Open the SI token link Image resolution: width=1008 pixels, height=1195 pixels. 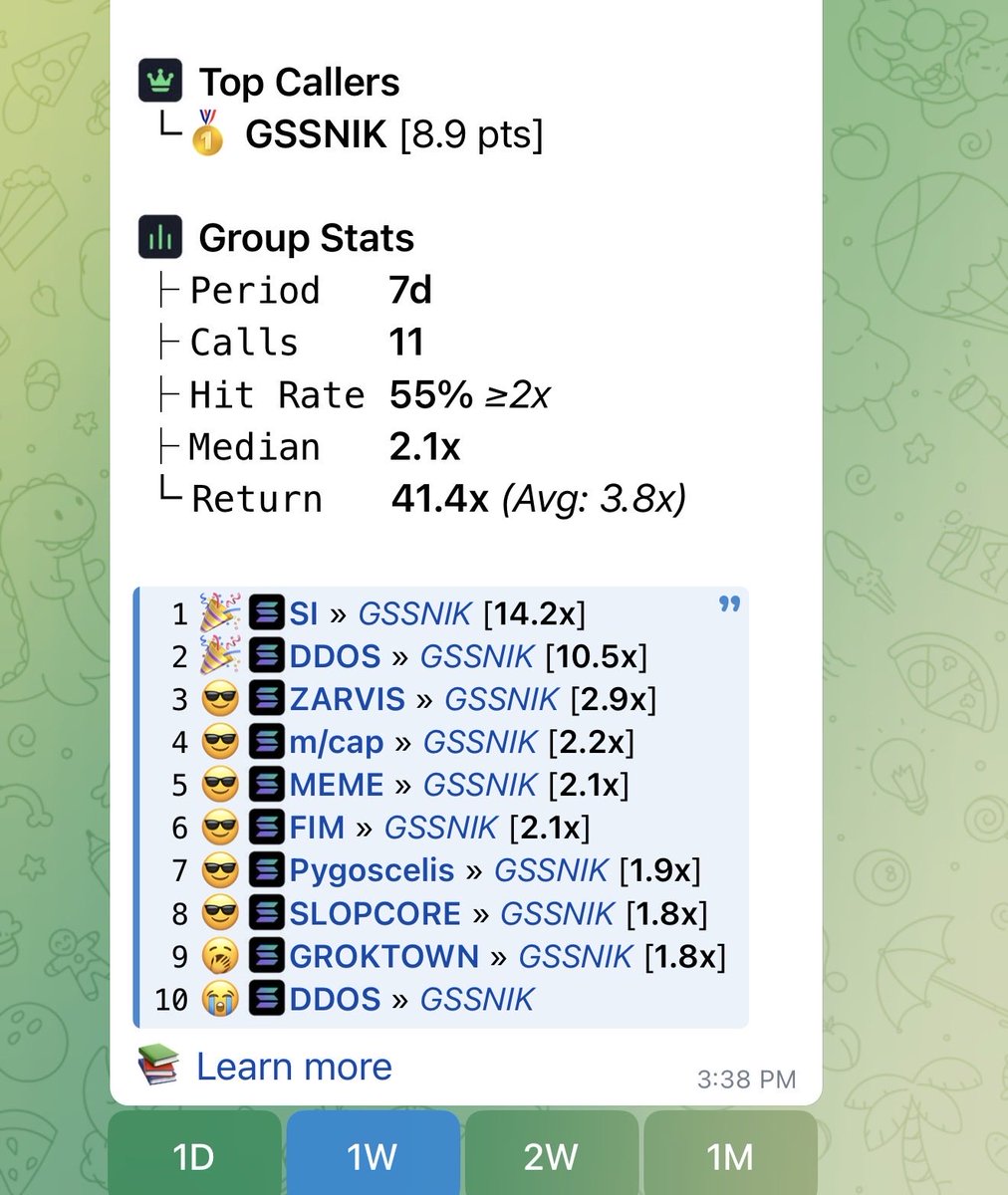coord(304,612)
